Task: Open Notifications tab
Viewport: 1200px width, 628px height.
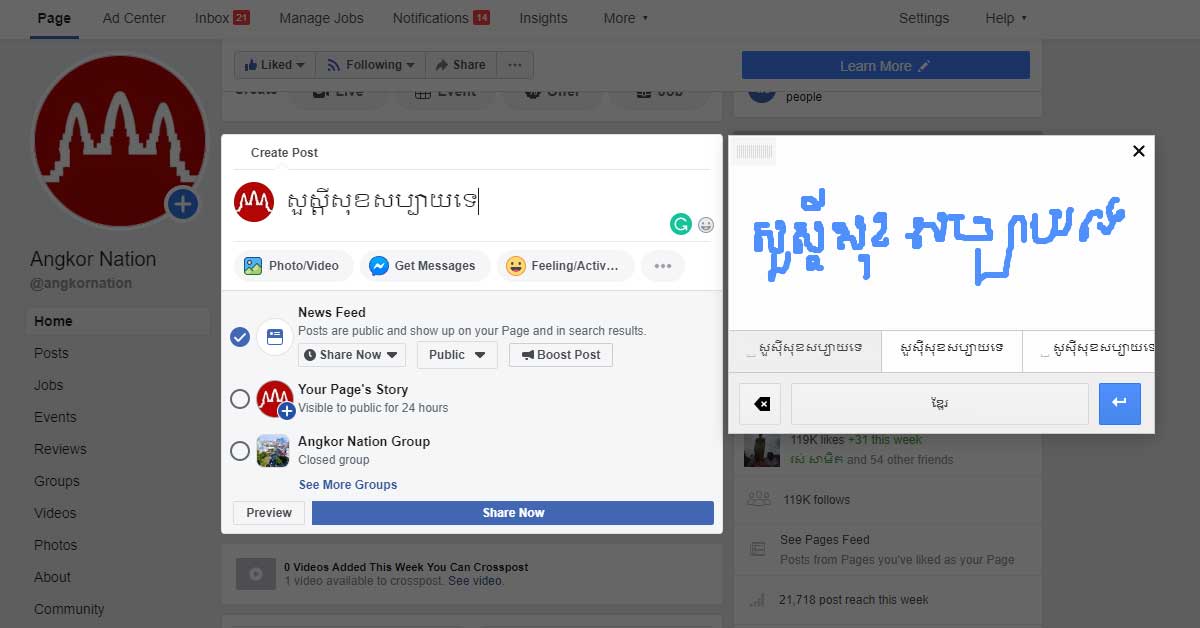Action: tap(441, 18)
